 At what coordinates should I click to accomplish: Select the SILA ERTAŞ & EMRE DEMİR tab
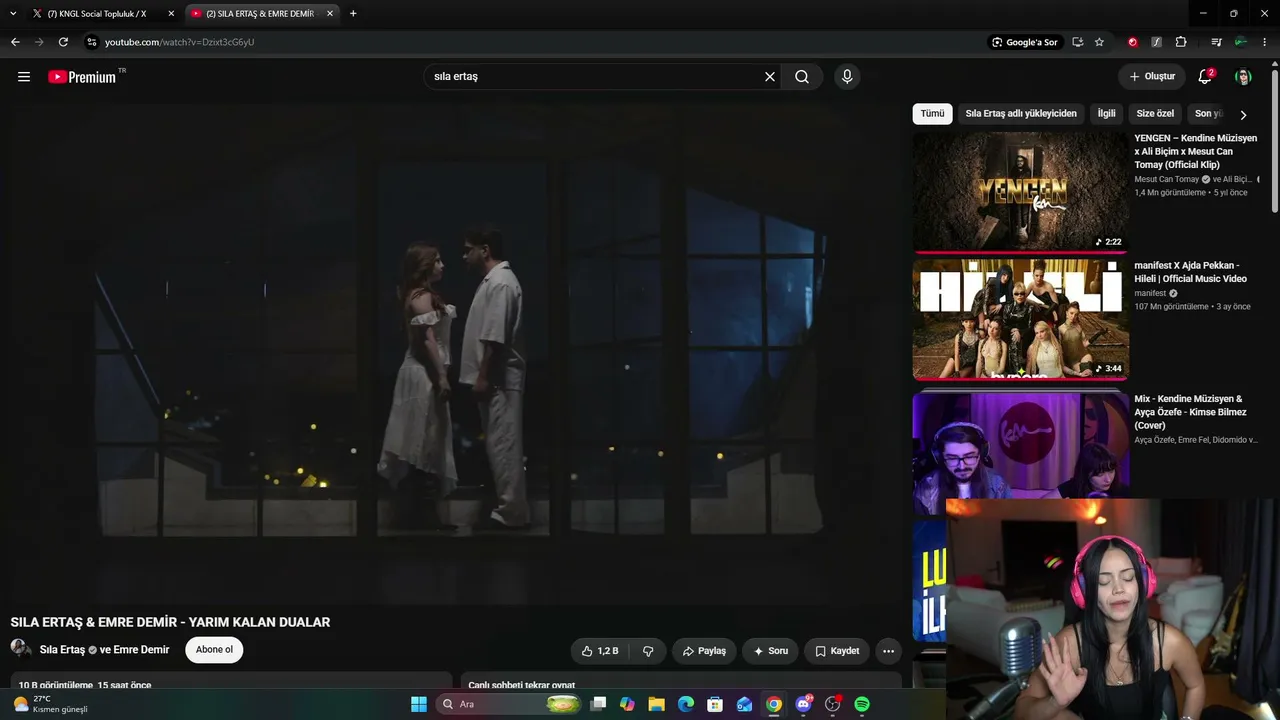[260, 14]
